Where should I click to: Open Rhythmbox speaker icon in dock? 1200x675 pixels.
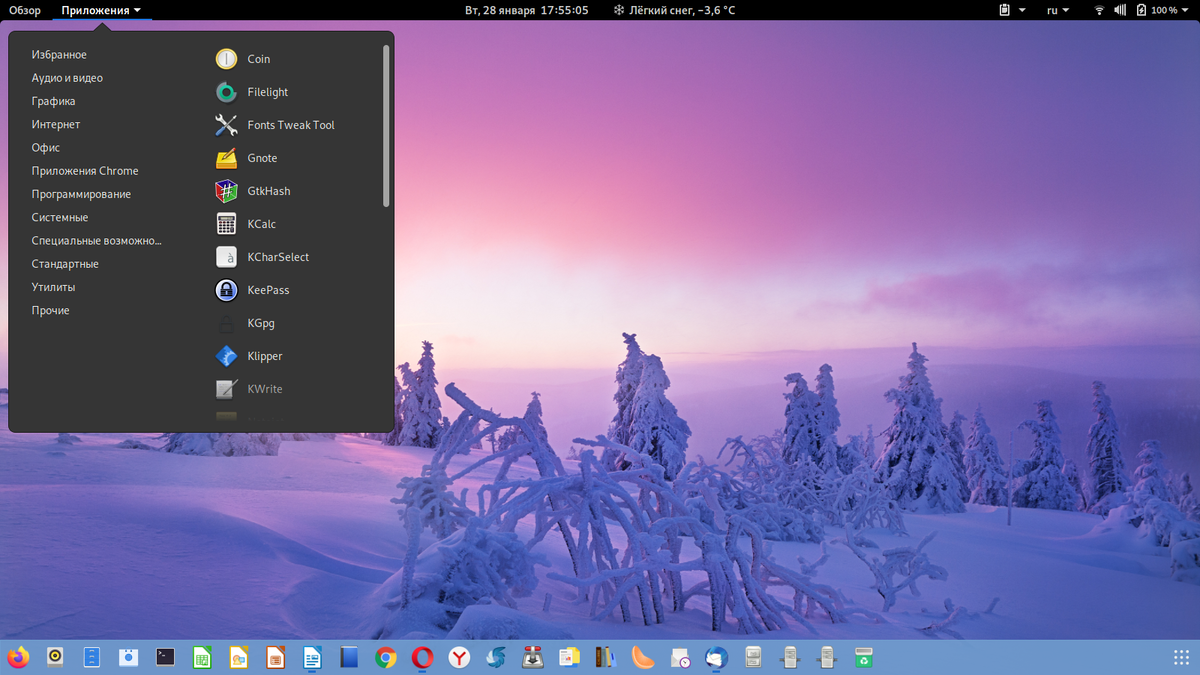pos(55,657)
